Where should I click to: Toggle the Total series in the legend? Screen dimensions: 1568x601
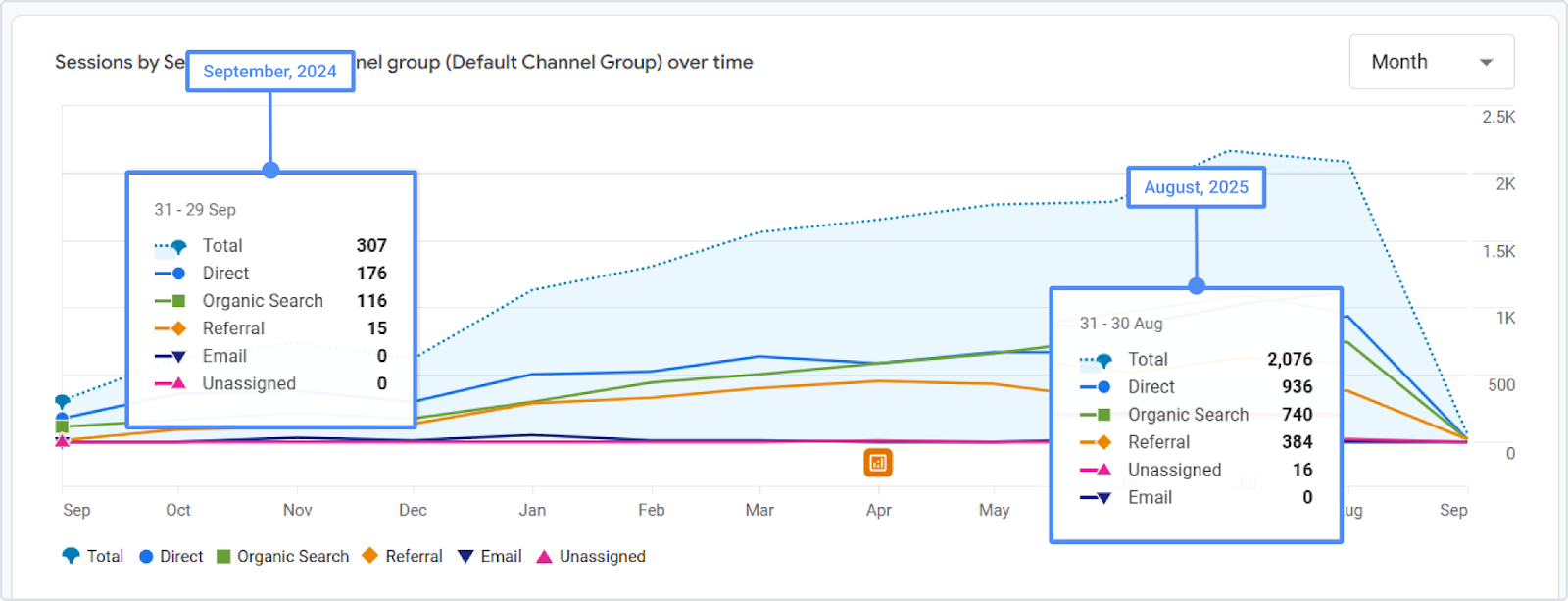(x=92, y=556)
